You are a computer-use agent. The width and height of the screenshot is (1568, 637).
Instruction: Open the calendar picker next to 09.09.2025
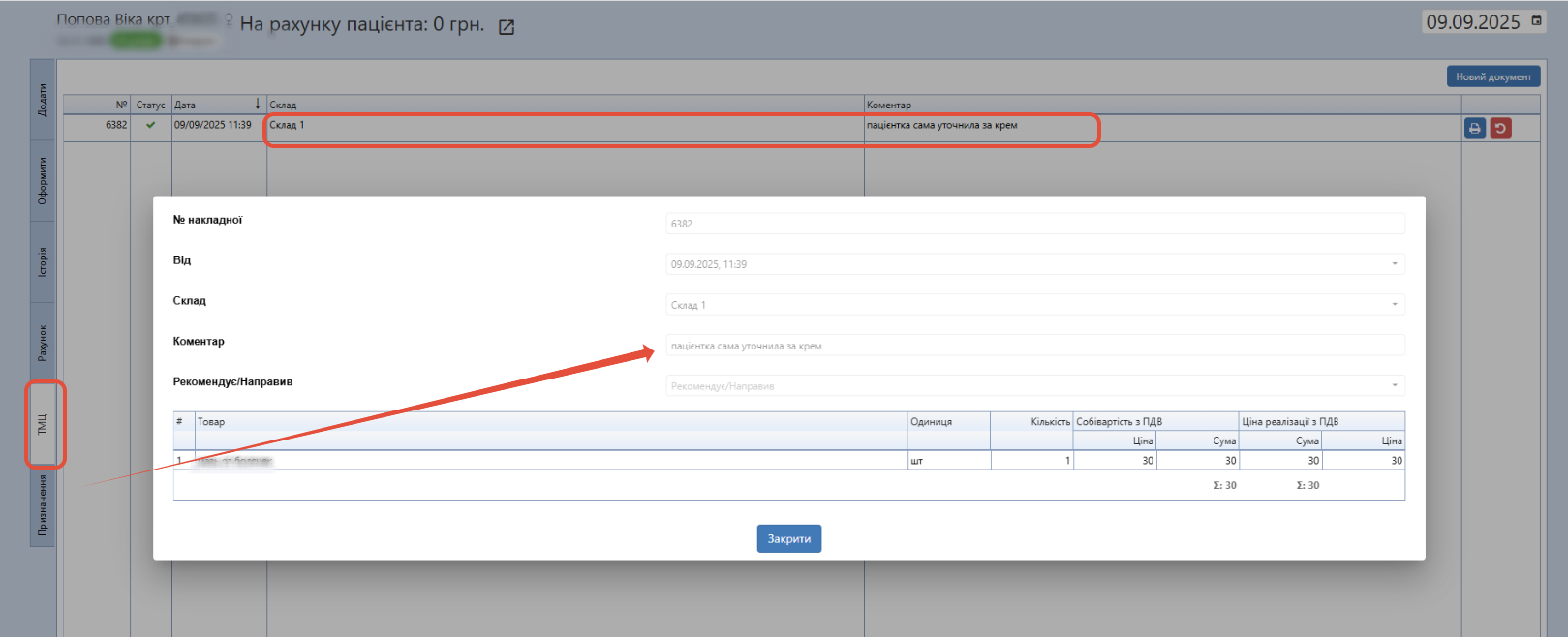pyautogui.click(x=1536, y=20)
